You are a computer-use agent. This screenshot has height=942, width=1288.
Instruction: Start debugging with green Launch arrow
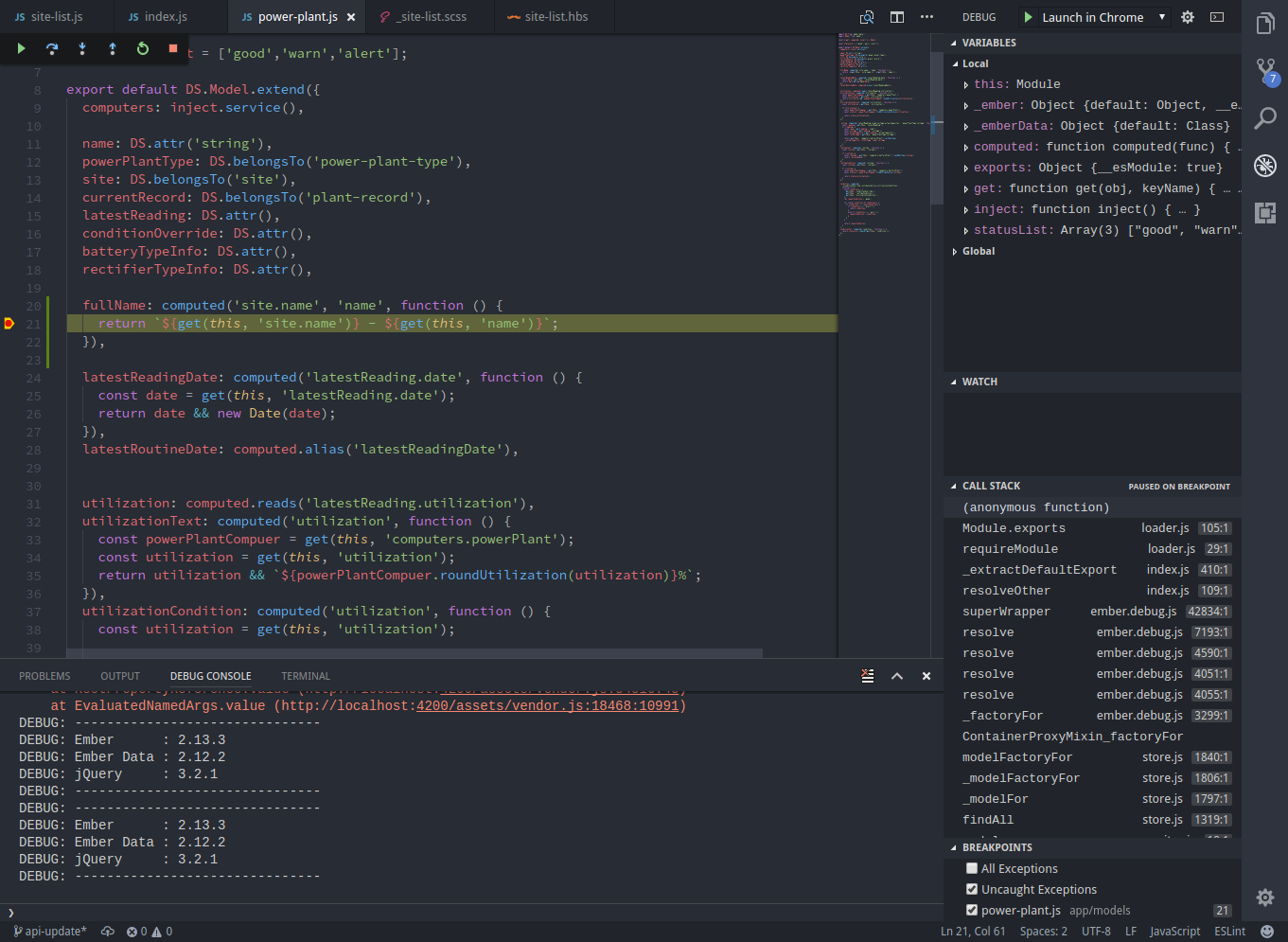point(1028,17)
